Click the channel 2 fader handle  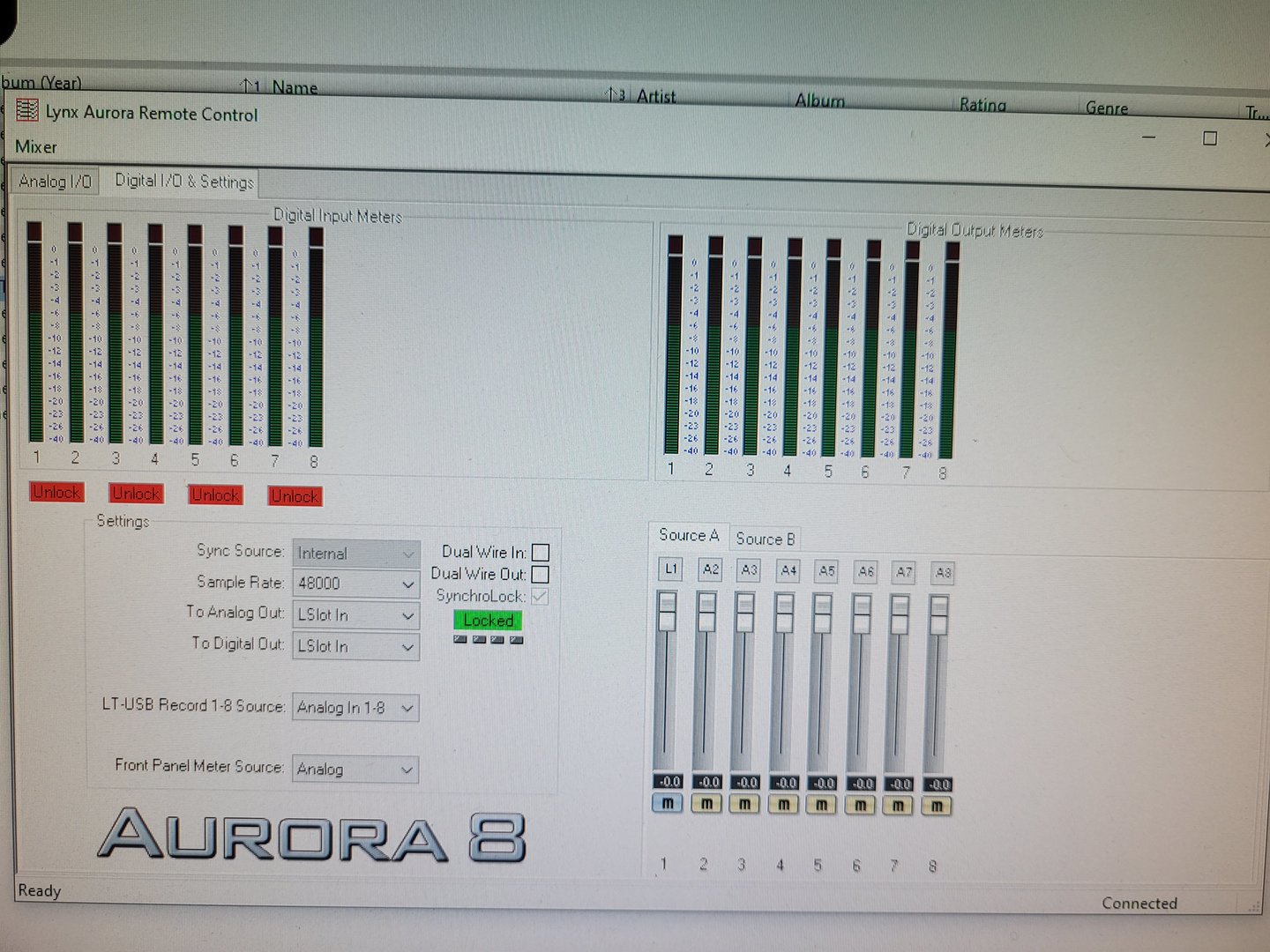(x=706, y=613)
